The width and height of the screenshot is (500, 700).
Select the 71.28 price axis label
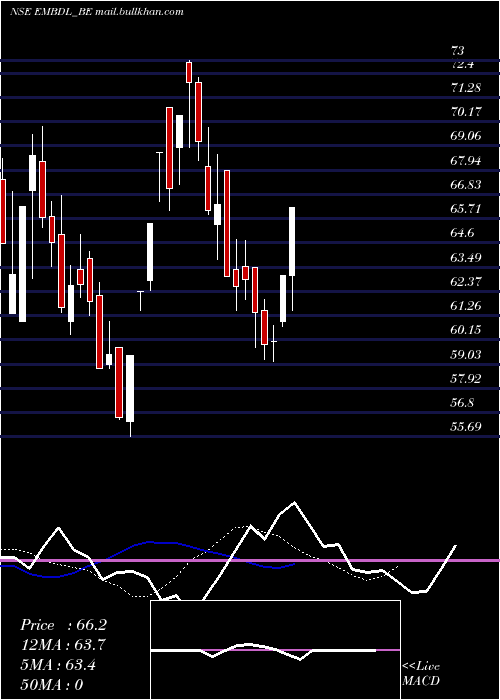(466, 88)
